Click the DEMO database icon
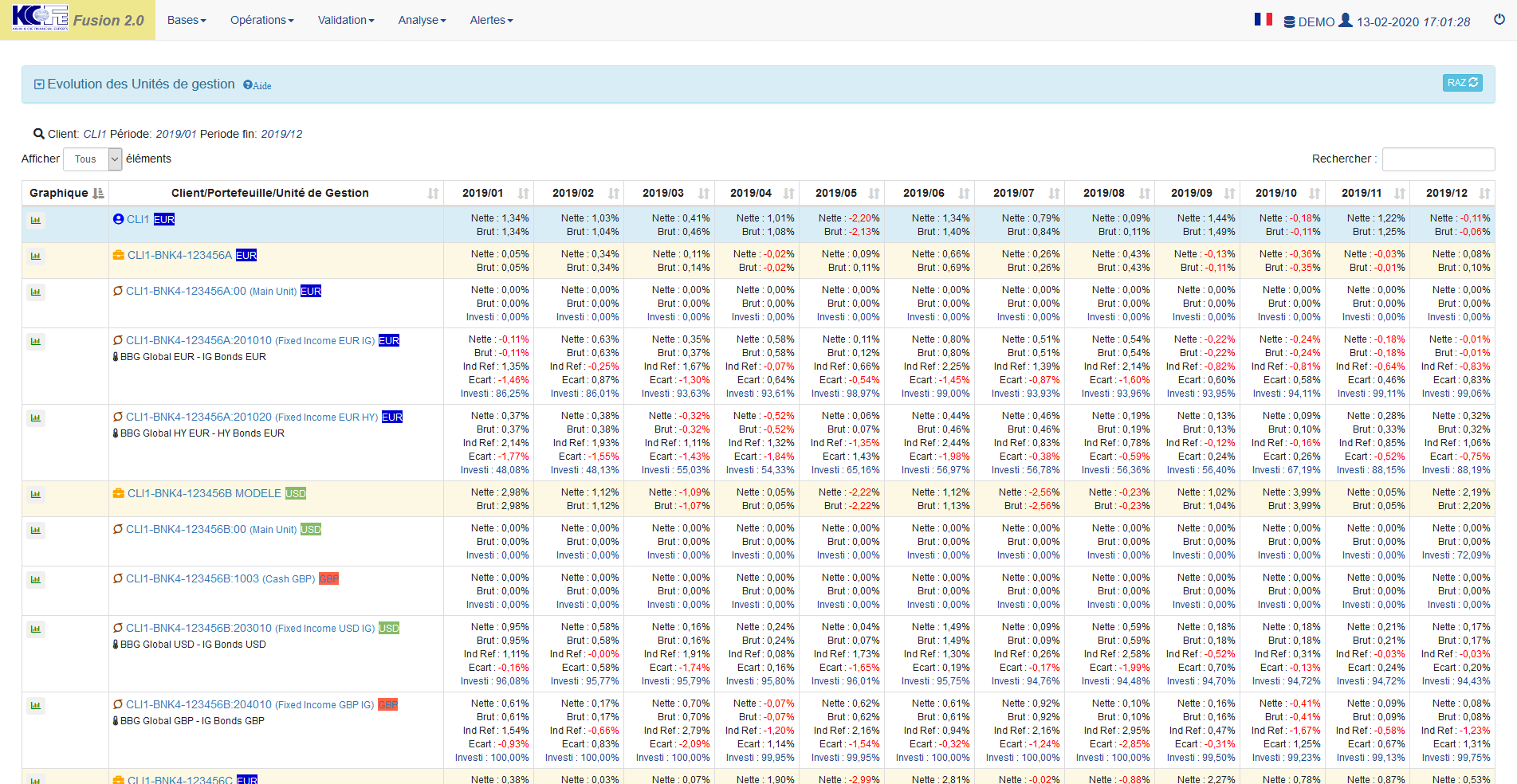This screenshot has height=784, width=1517. coord(1289,22)
